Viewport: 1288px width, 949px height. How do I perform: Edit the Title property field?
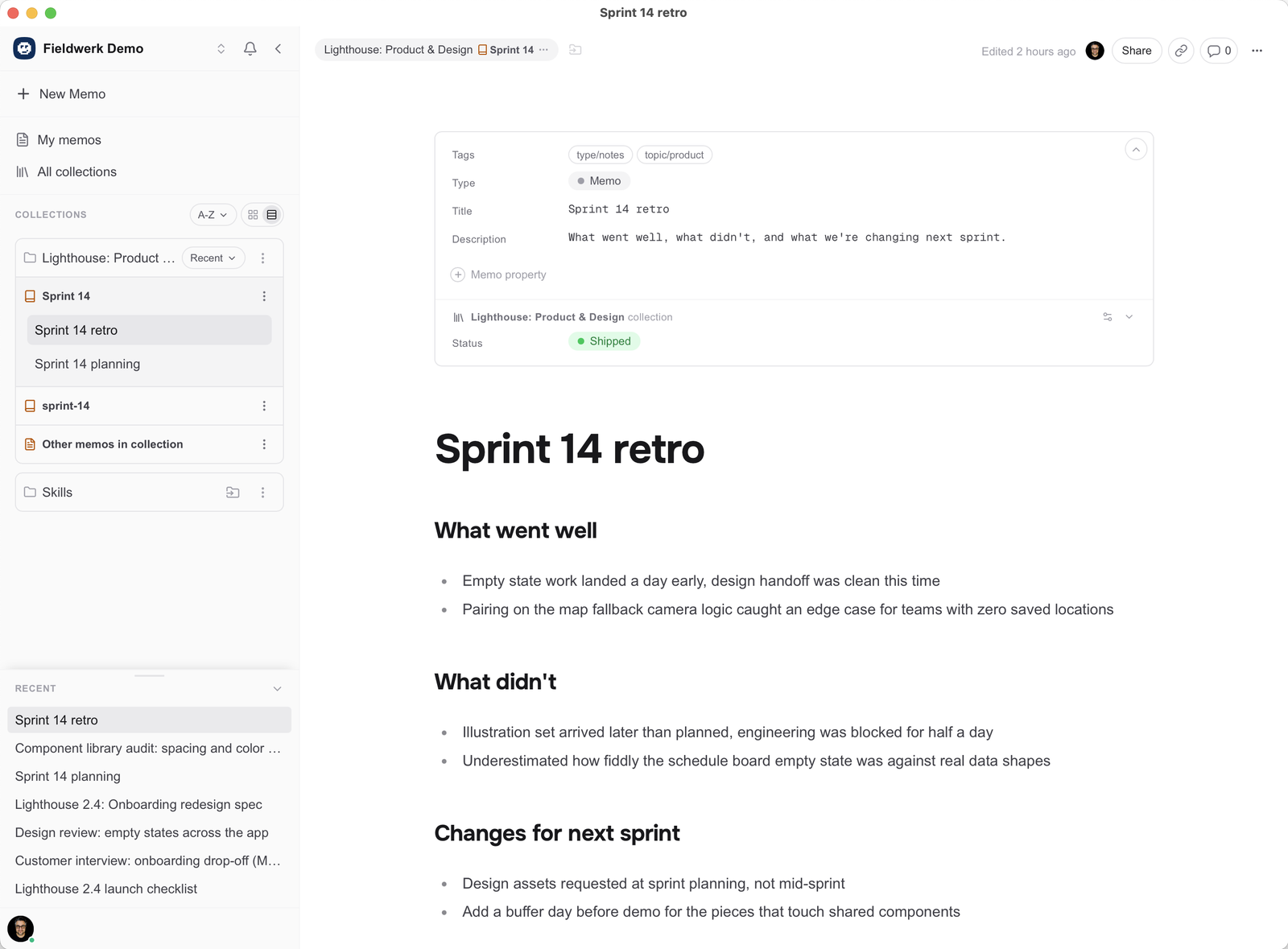click(619, 209)
